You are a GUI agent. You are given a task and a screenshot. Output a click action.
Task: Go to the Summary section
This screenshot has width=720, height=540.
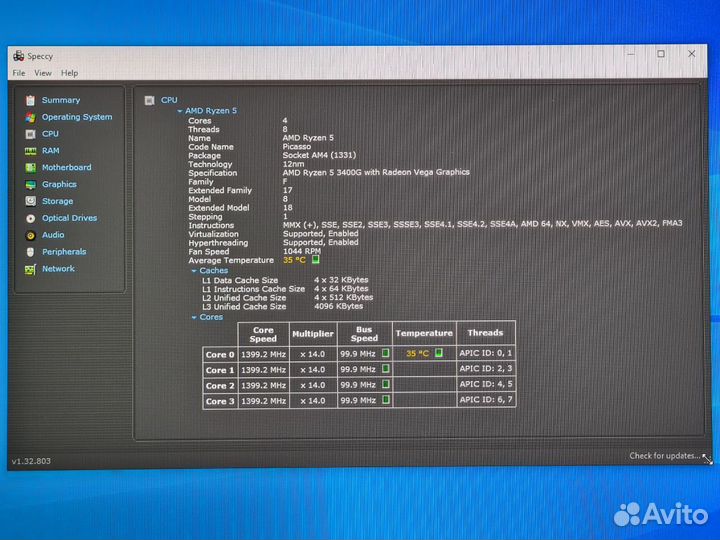click(61, 100)
